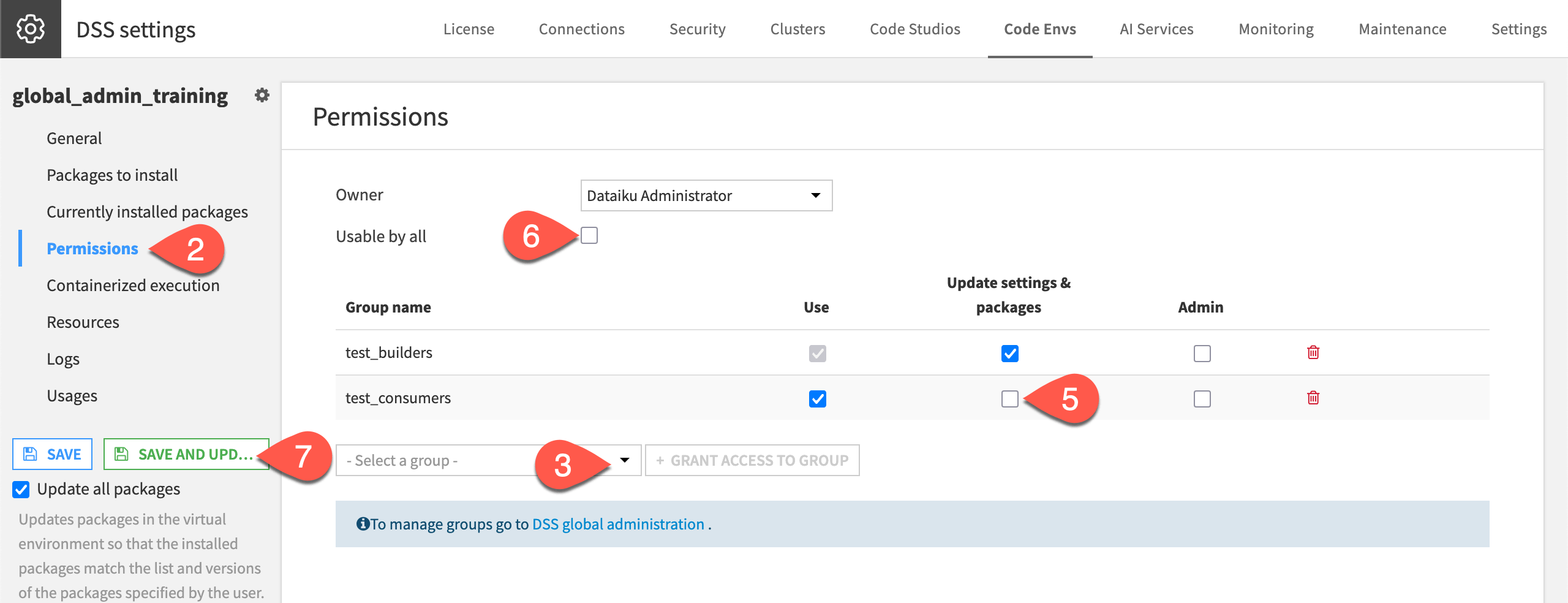Open the Code Studios tab

click(914, 29)
